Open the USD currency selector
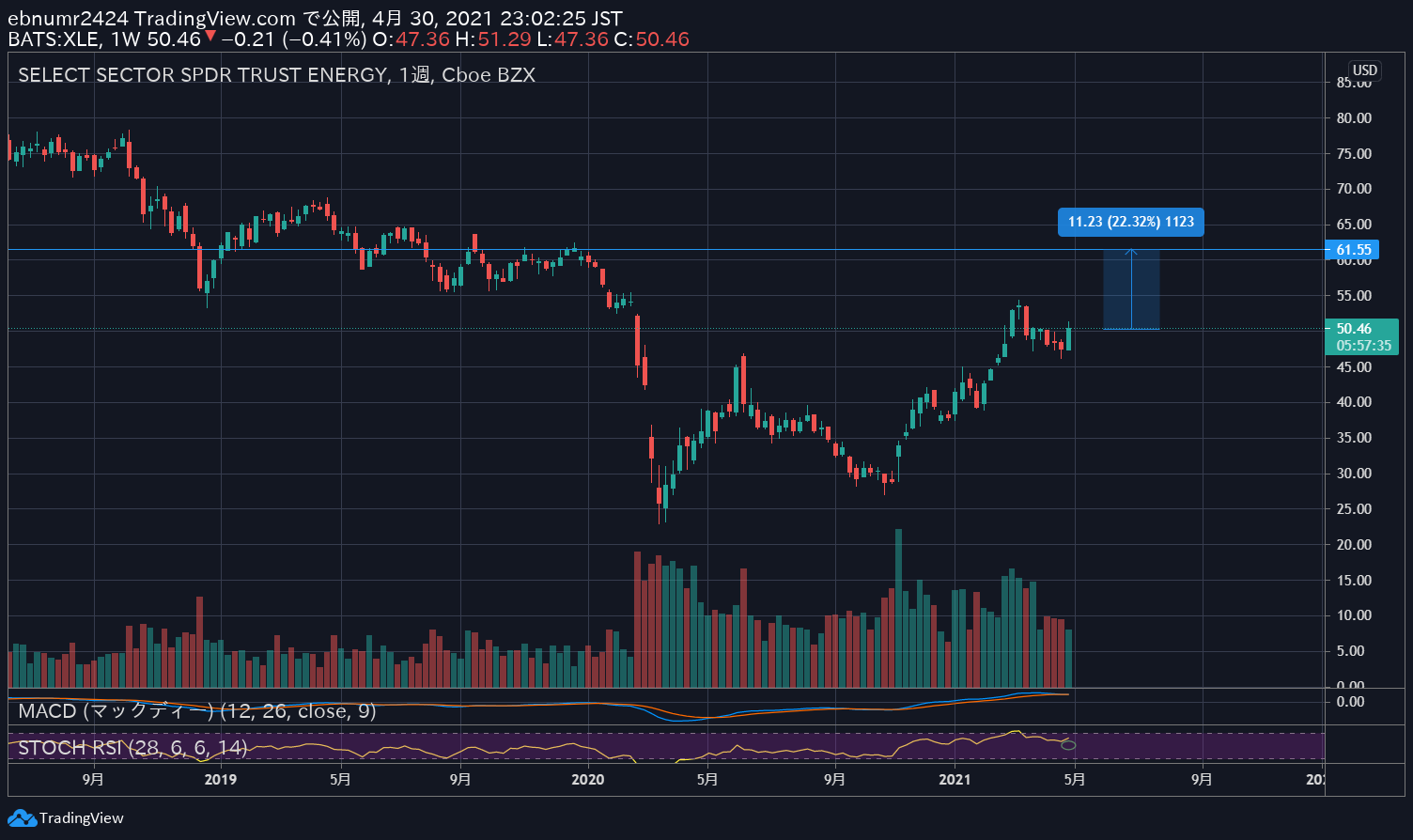This screenshot has width=1413, height=840. coord(1364,70)
